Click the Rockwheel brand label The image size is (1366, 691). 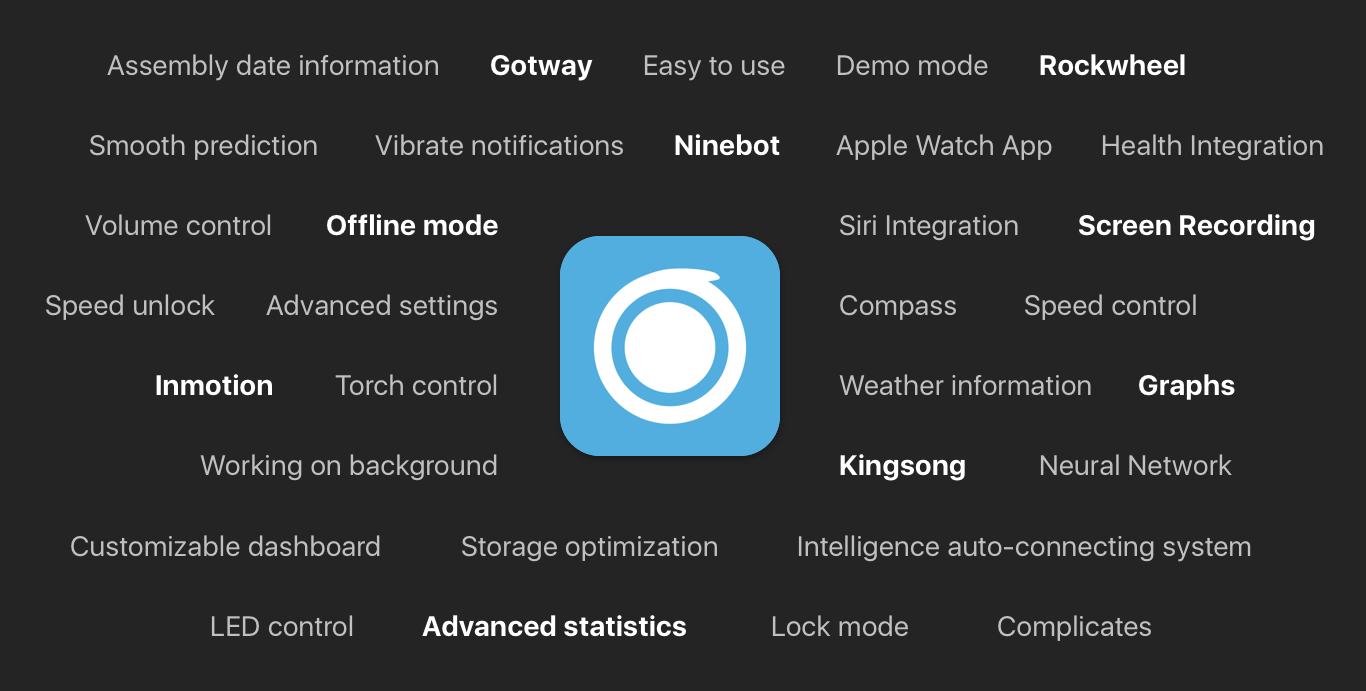point(1112,66)
